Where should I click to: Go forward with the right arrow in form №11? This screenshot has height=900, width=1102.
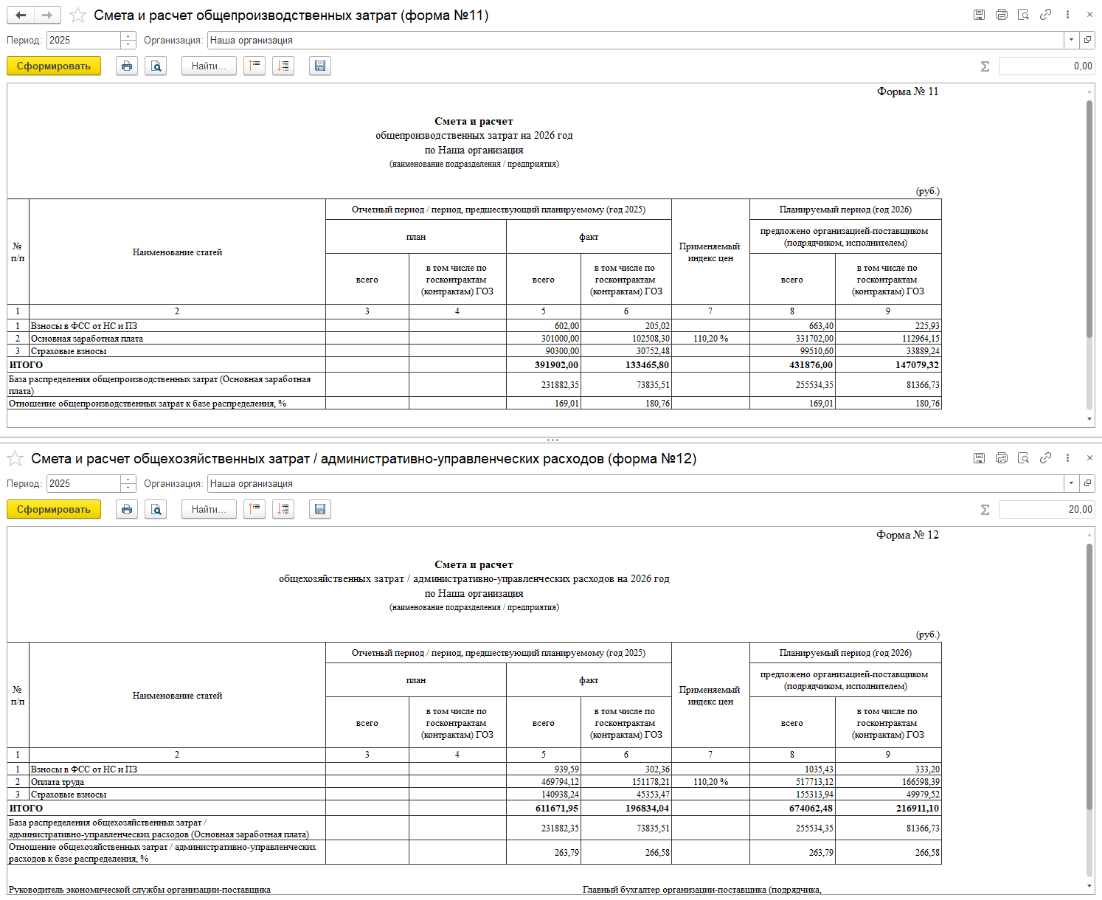[x=47, y=15]
